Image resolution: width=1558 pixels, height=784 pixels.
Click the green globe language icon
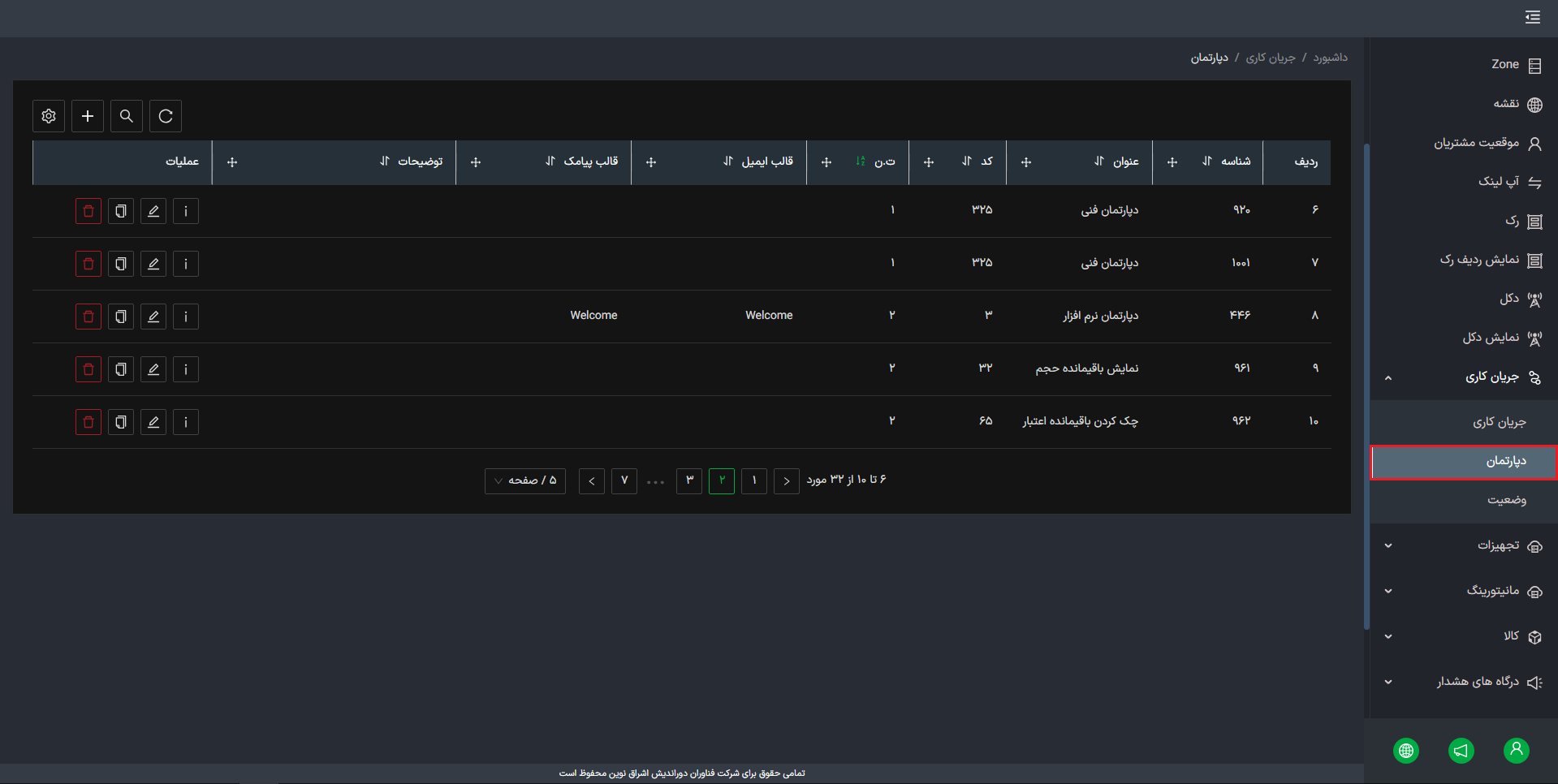pos(1406,751)
